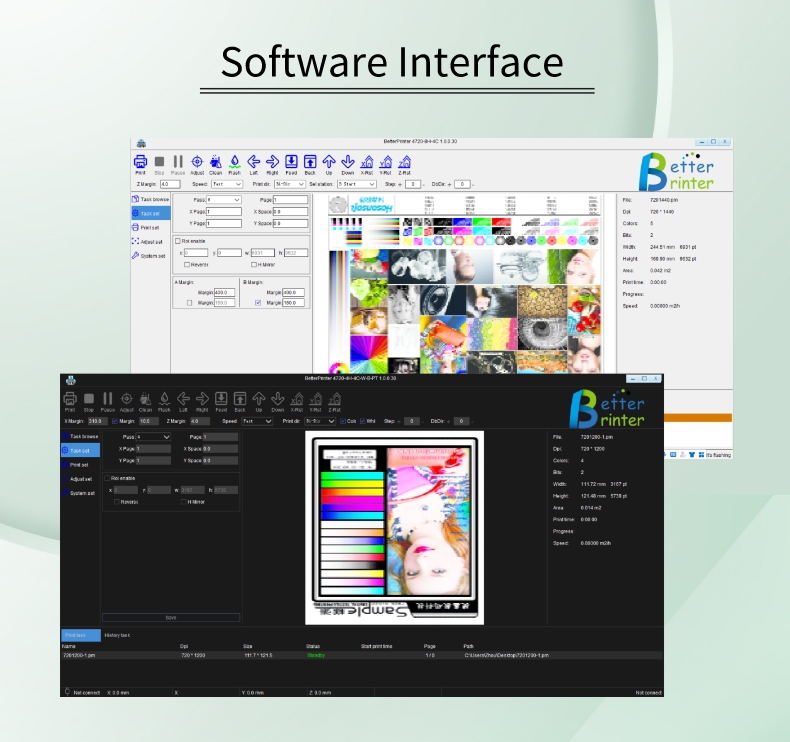The width and height of the screenshot is (790, 742).
Task: Open the Speed dropdown in the dark window
Action: (257, 421)
